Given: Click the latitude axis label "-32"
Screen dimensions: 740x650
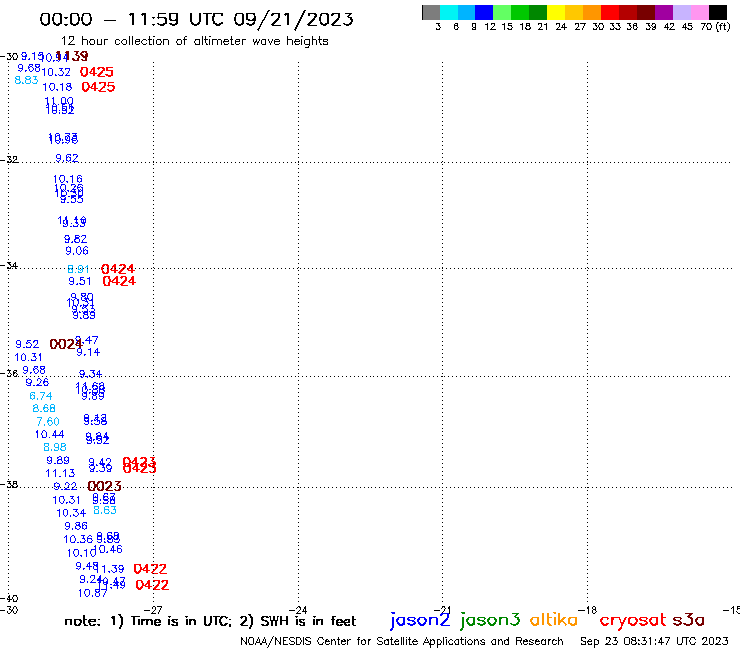Looking at the screenshot, I should click(x=10, y=160).
